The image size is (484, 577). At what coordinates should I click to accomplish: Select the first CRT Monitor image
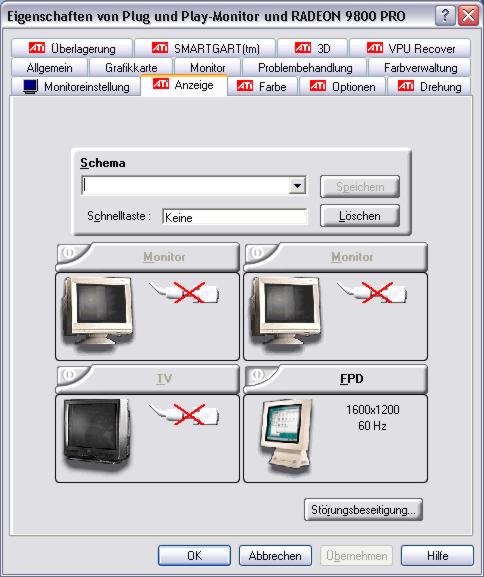click(98, 312)
